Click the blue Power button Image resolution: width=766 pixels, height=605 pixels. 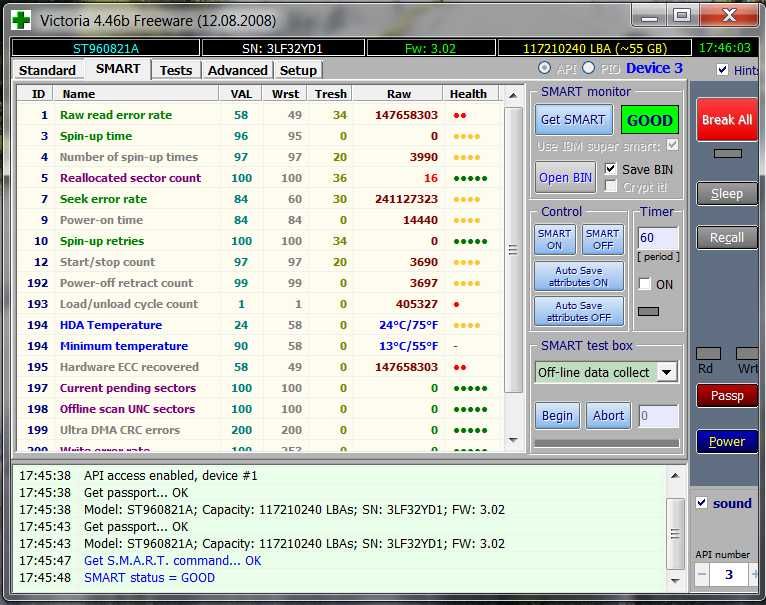[x=727, y=442]
